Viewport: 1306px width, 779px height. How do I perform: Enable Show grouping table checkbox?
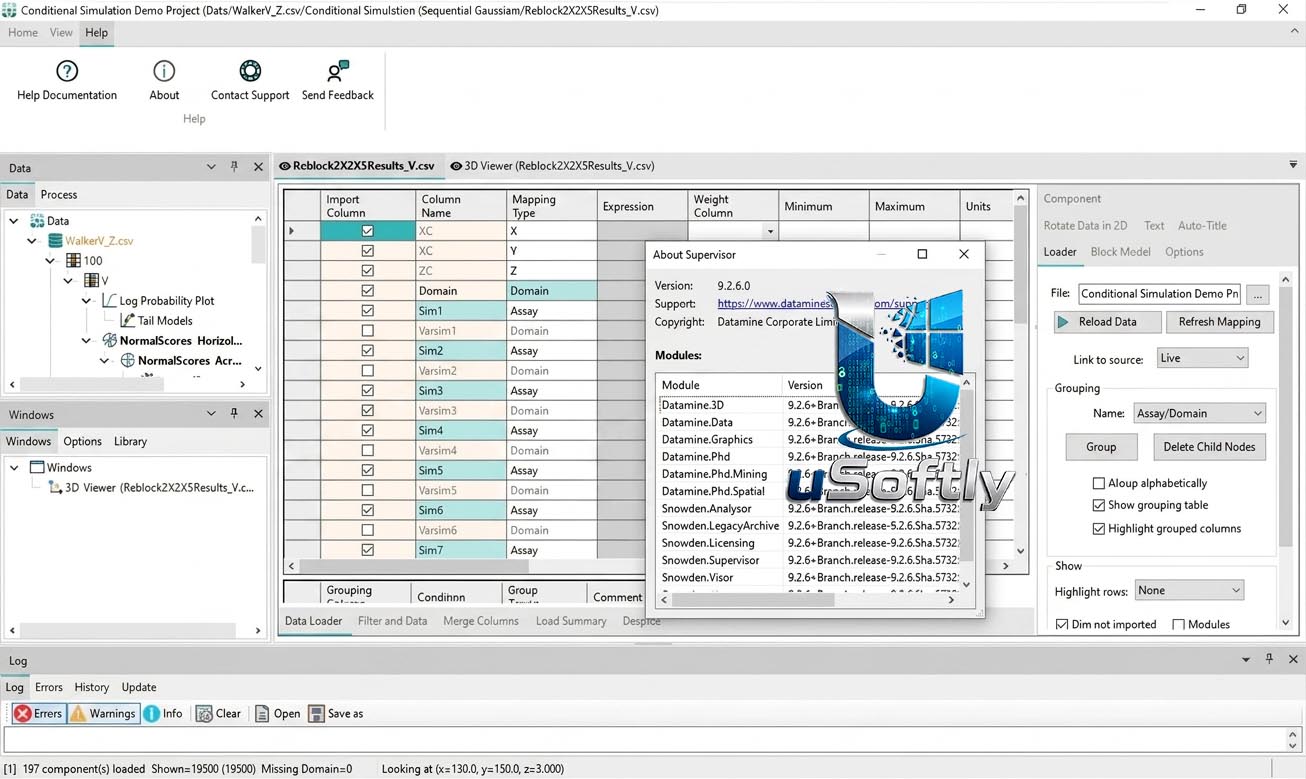(x=1099, y=505)
